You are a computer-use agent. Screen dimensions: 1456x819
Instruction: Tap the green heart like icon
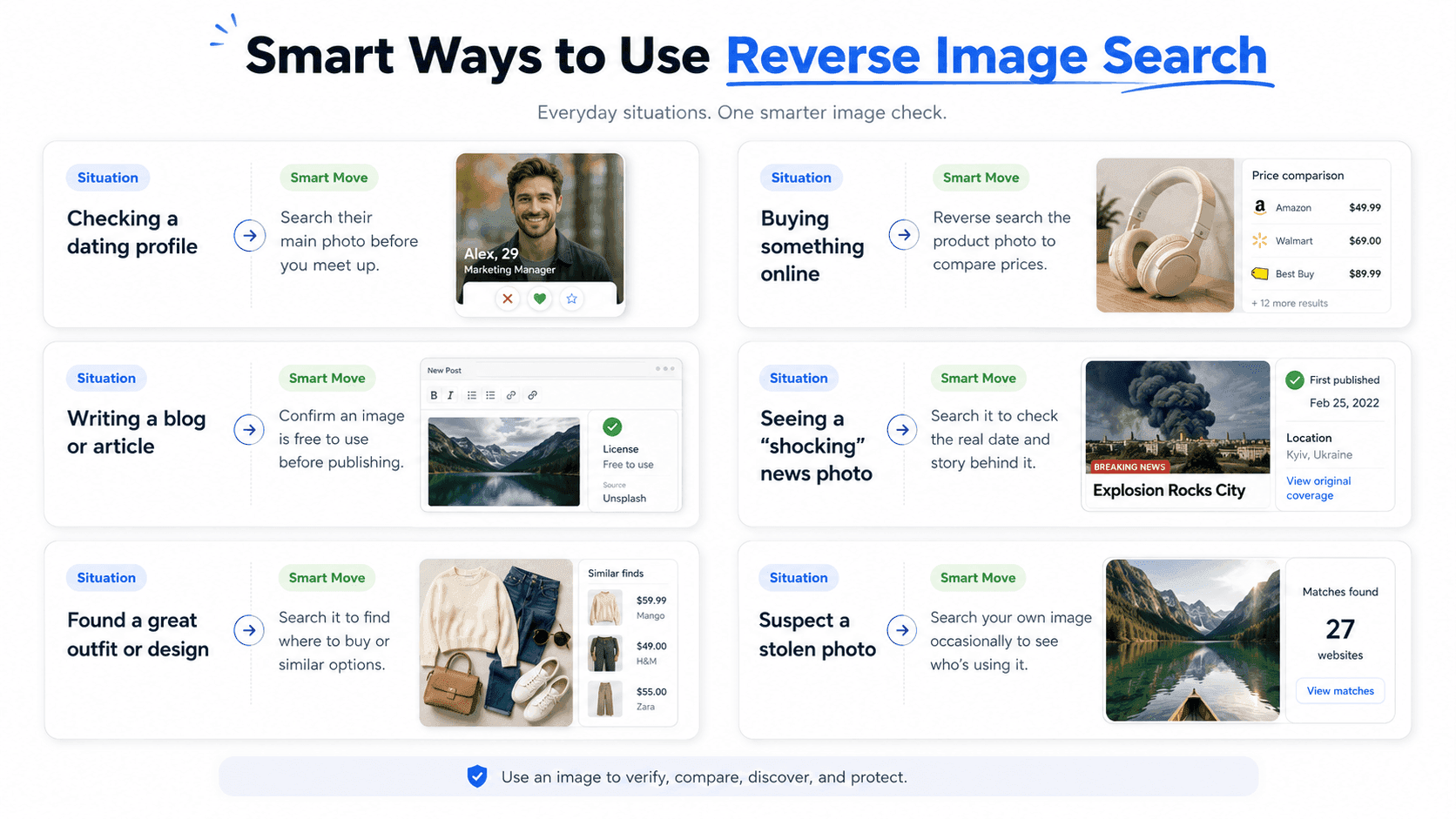tap(540, 299)
